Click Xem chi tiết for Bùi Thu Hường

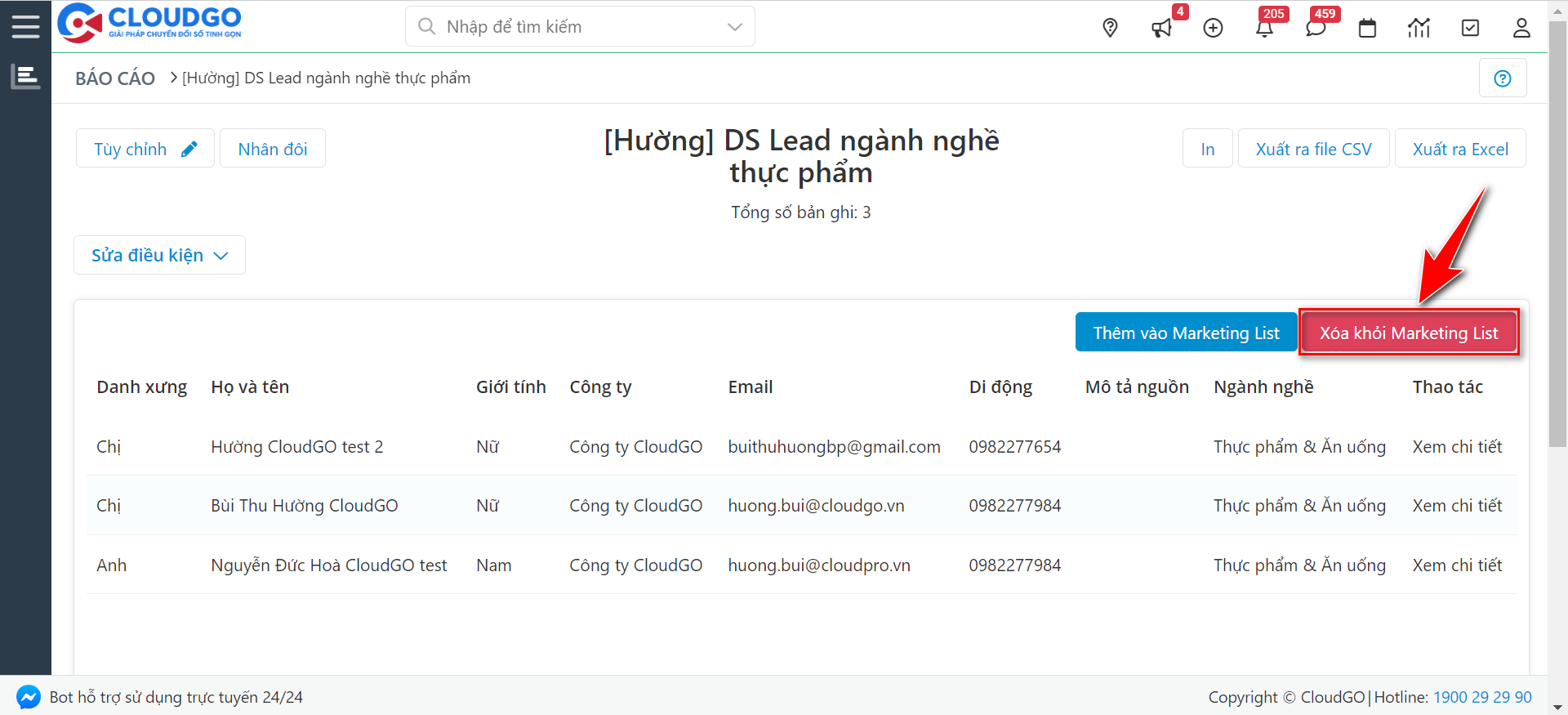click(x=1457, y=506)
